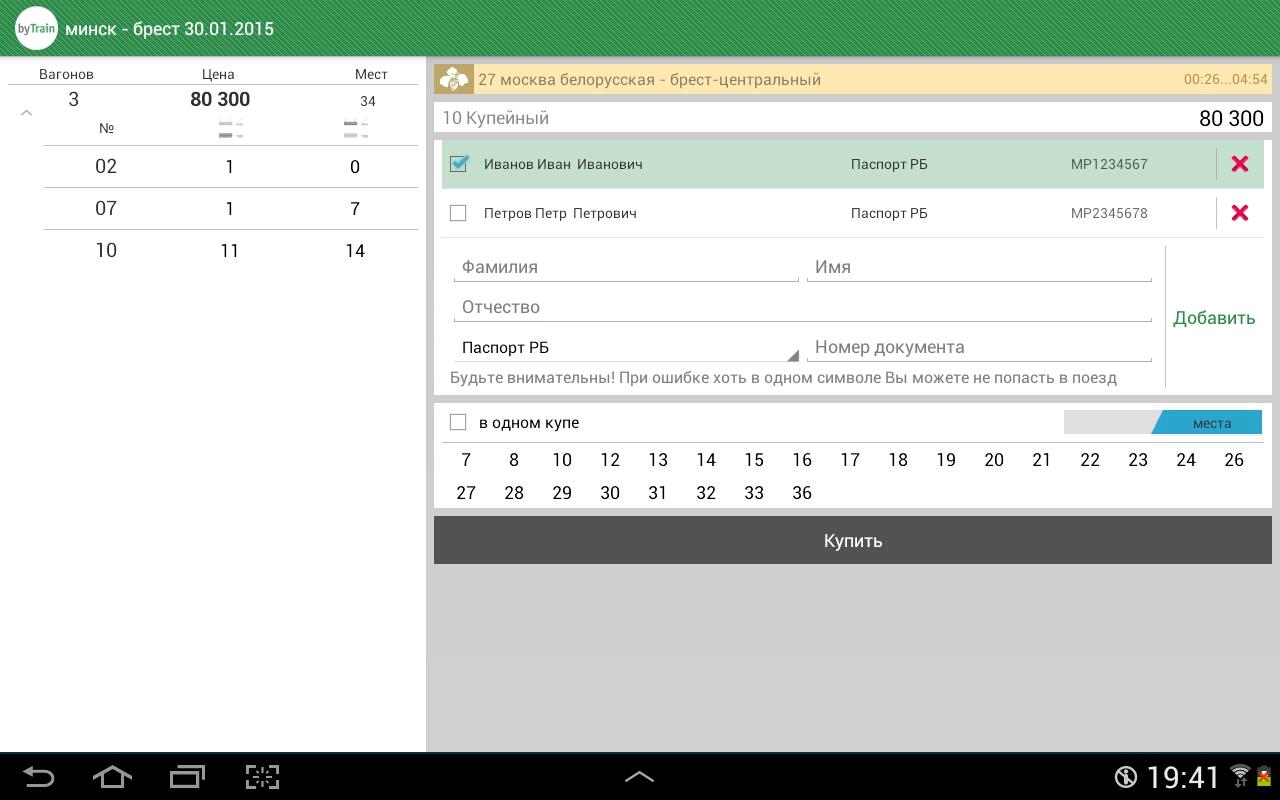Tap the Купить button
1280x800 pixels.
pyautogui.click(x=853, y=540)
